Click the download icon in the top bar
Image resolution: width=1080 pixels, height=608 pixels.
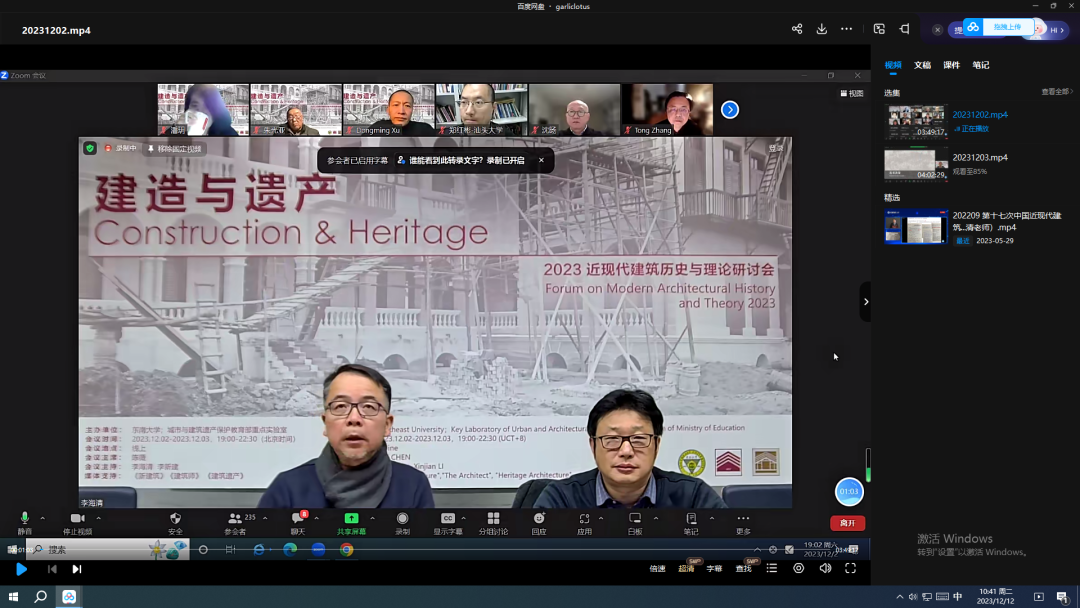[x=822, y=29]
